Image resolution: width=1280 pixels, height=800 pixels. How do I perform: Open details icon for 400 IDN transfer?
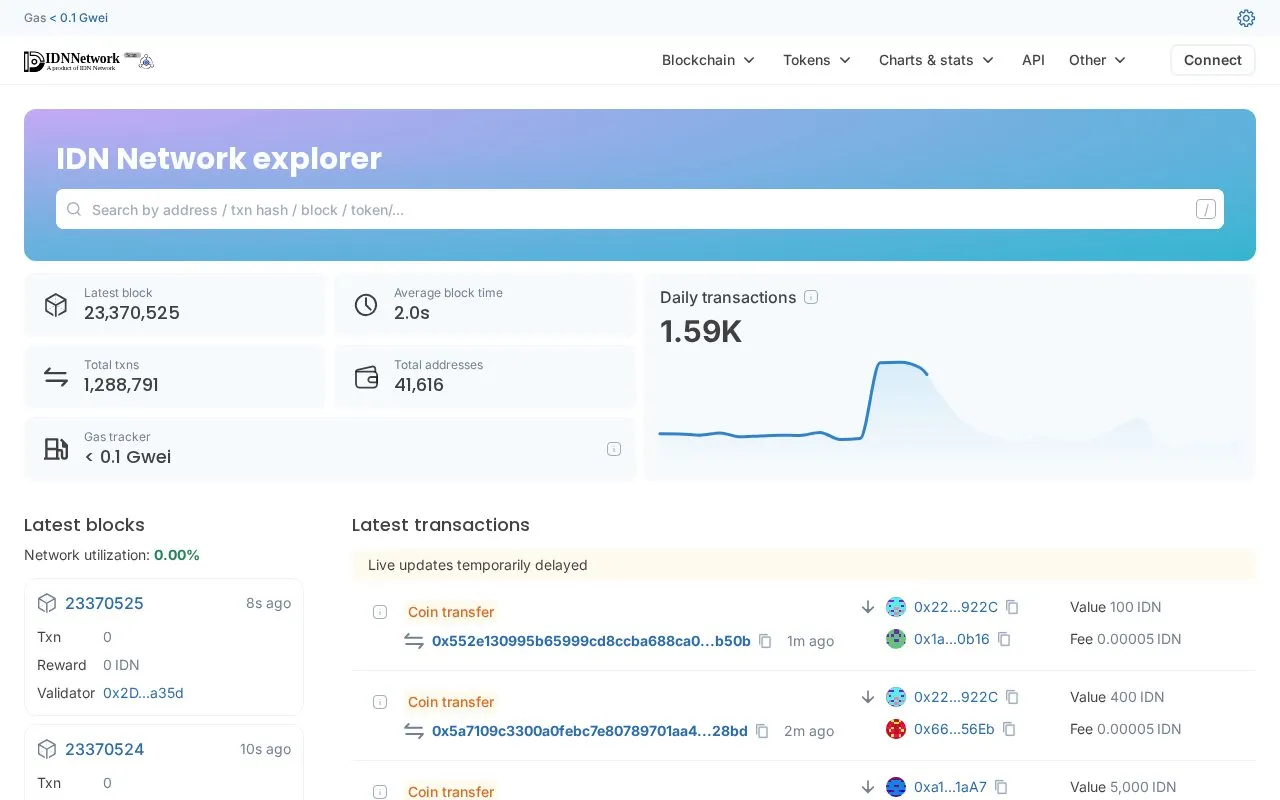coord(380,702)
